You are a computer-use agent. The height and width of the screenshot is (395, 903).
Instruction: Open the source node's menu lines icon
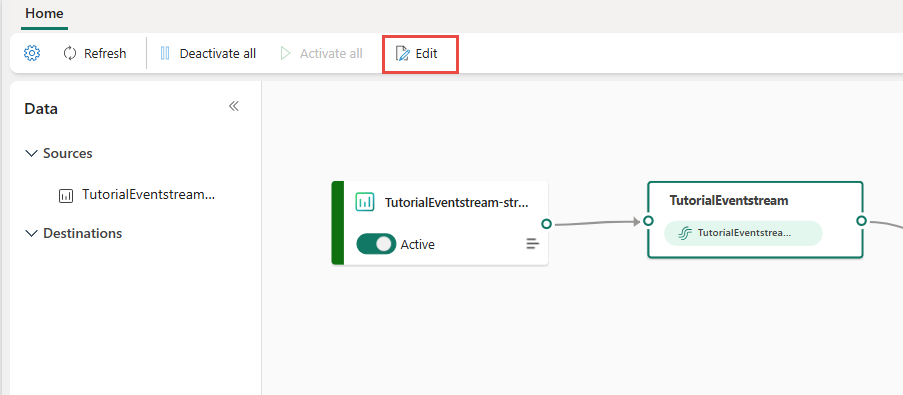[533, 244]
